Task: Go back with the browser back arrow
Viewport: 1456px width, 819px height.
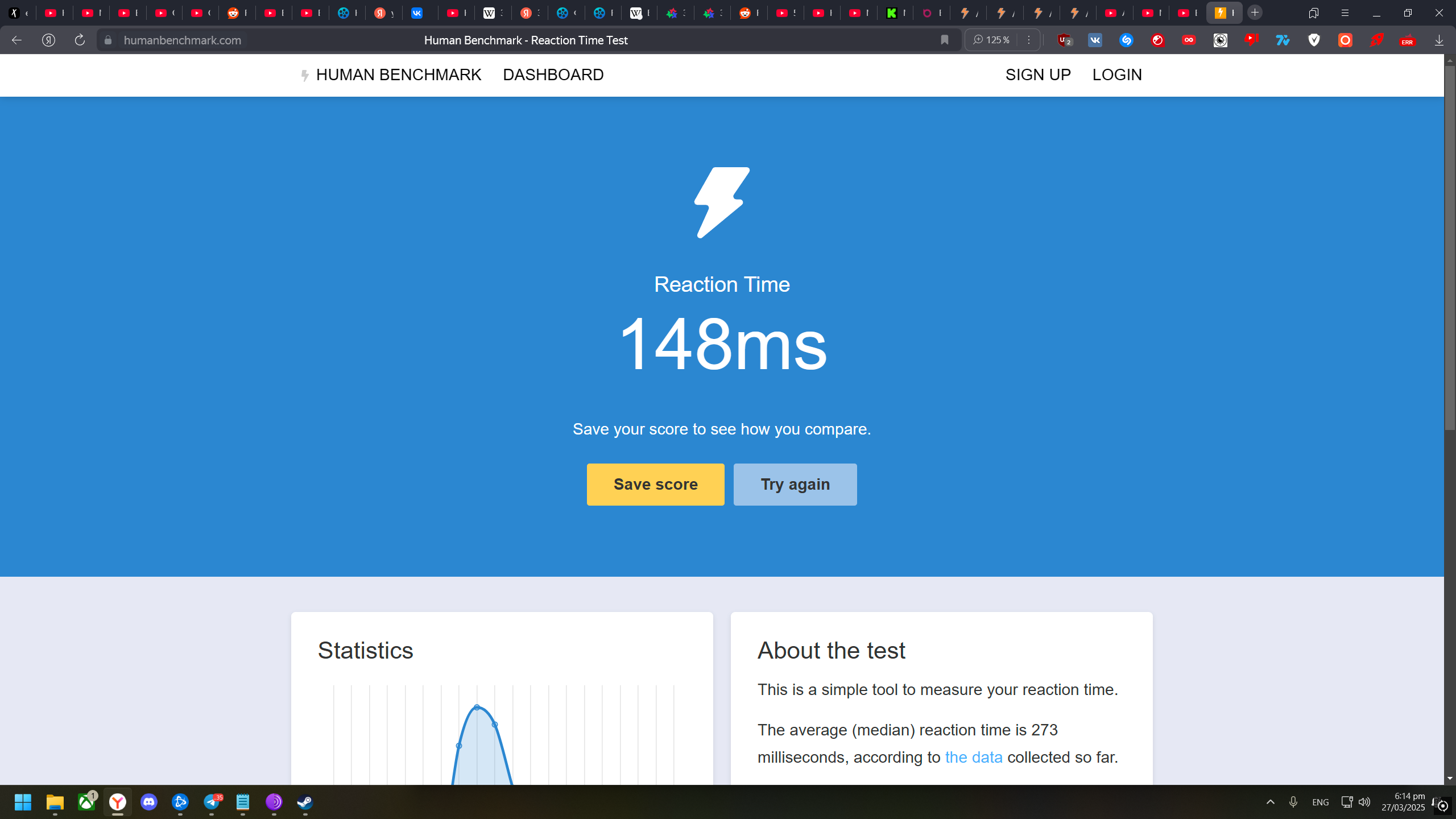Action: [16, 40]
